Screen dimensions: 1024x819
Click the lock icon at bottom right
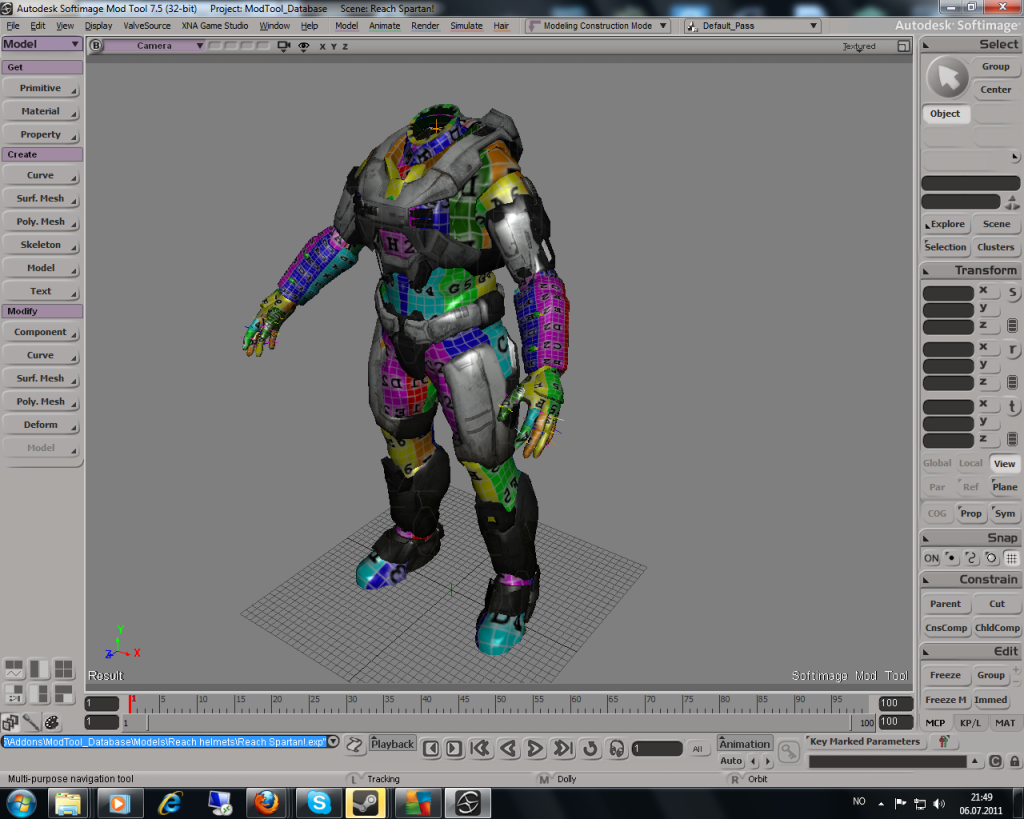click(x=1014, y=761)
